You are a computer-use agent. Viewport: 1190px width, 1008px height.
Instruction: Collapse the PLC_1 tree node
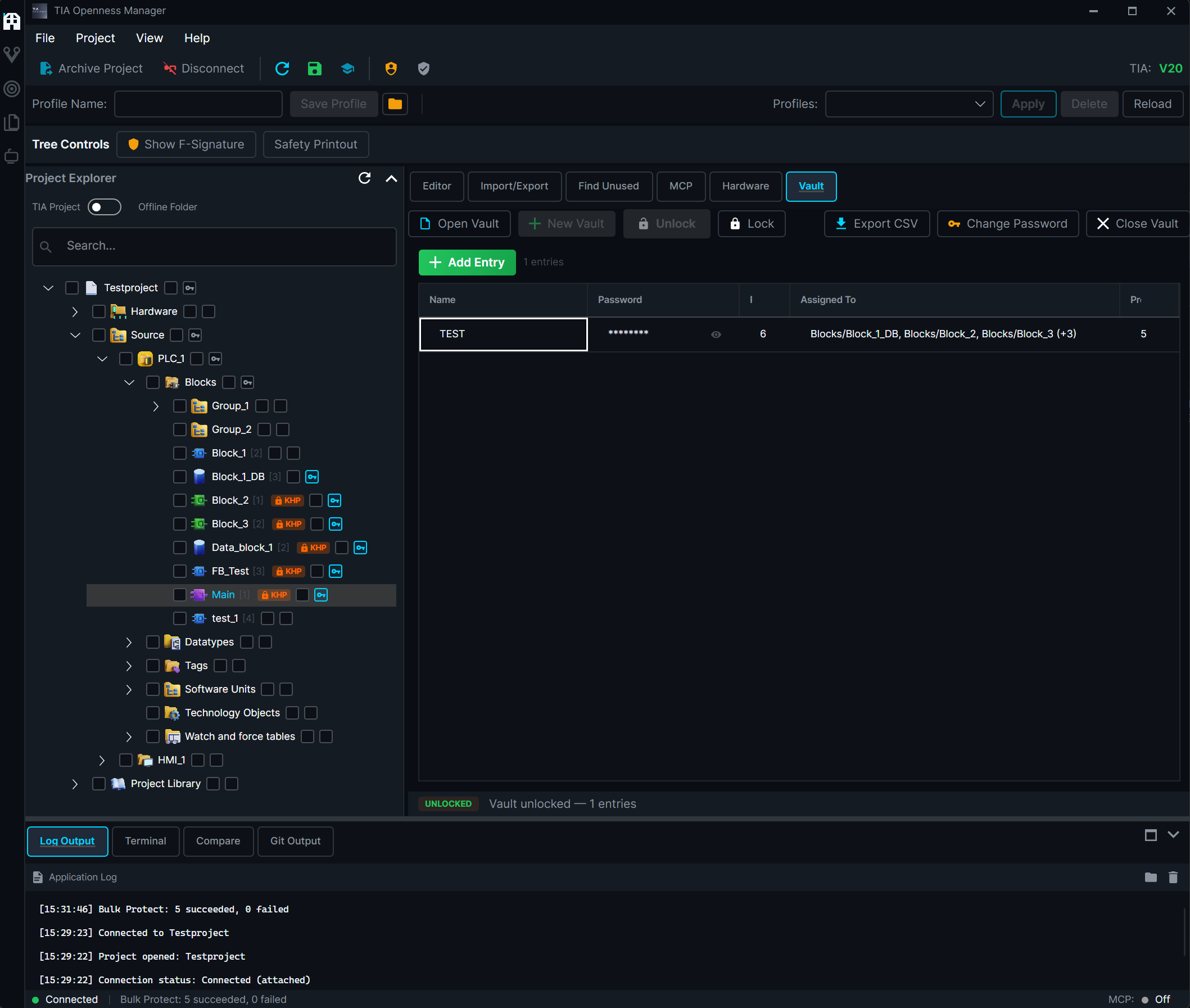pos(102,359)
